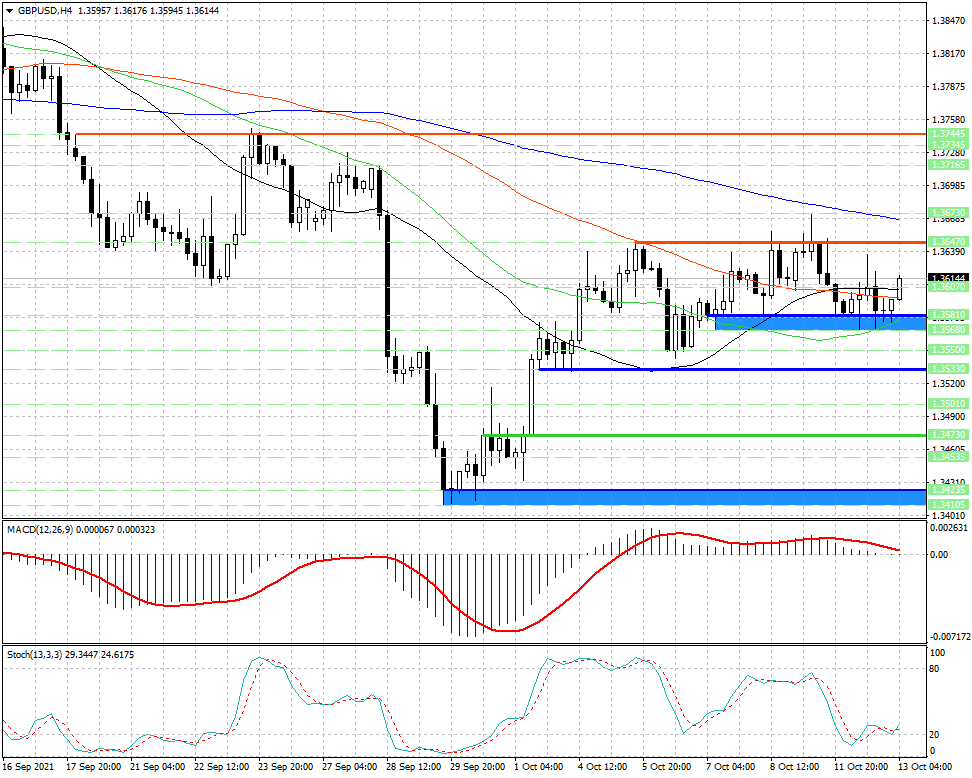972x778 pixels.
Task: Click the 1.35810 price level tag
Action: [948, 315]
